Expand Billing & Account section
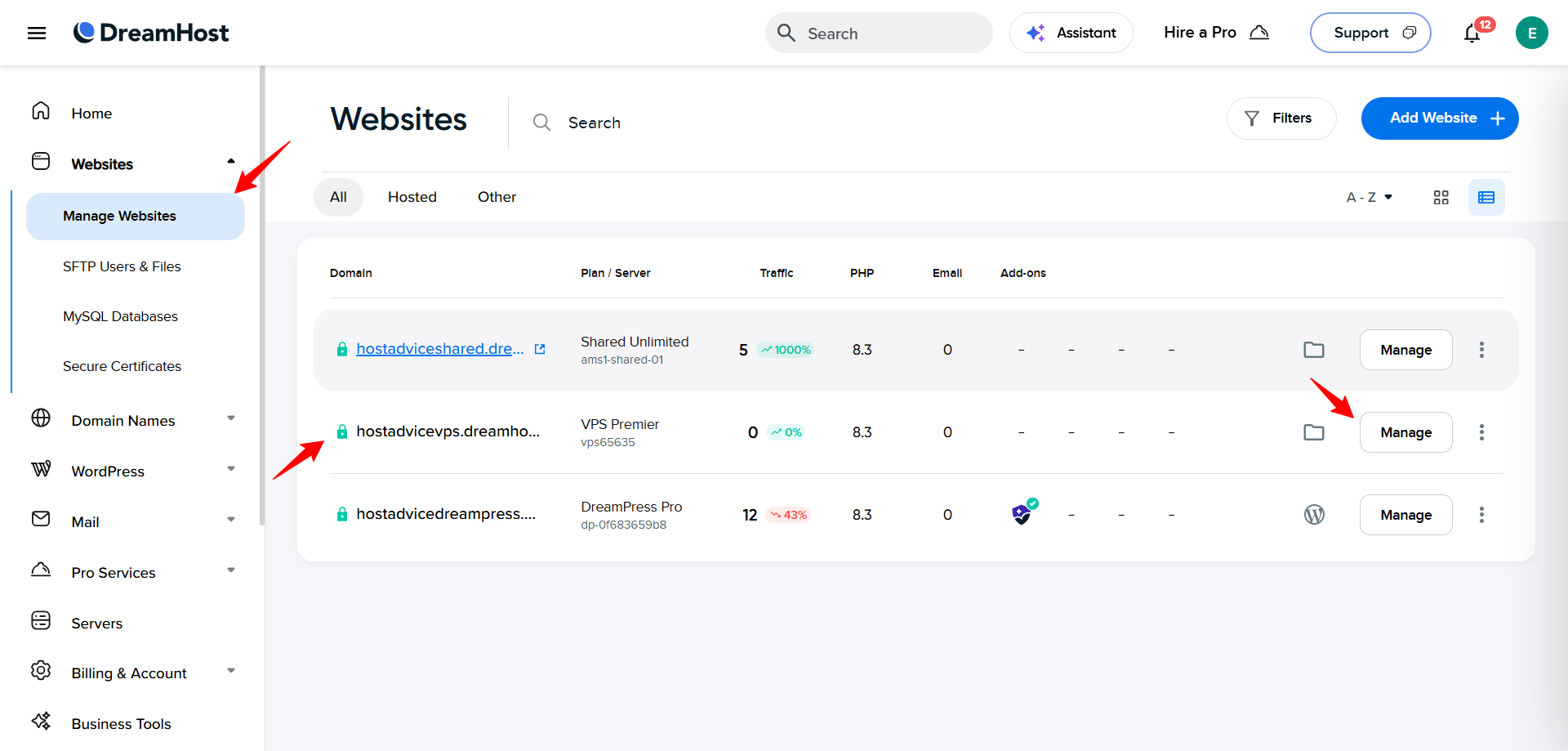The width and height of the screenshot is (1568, 751). click(x=231, y=671)
